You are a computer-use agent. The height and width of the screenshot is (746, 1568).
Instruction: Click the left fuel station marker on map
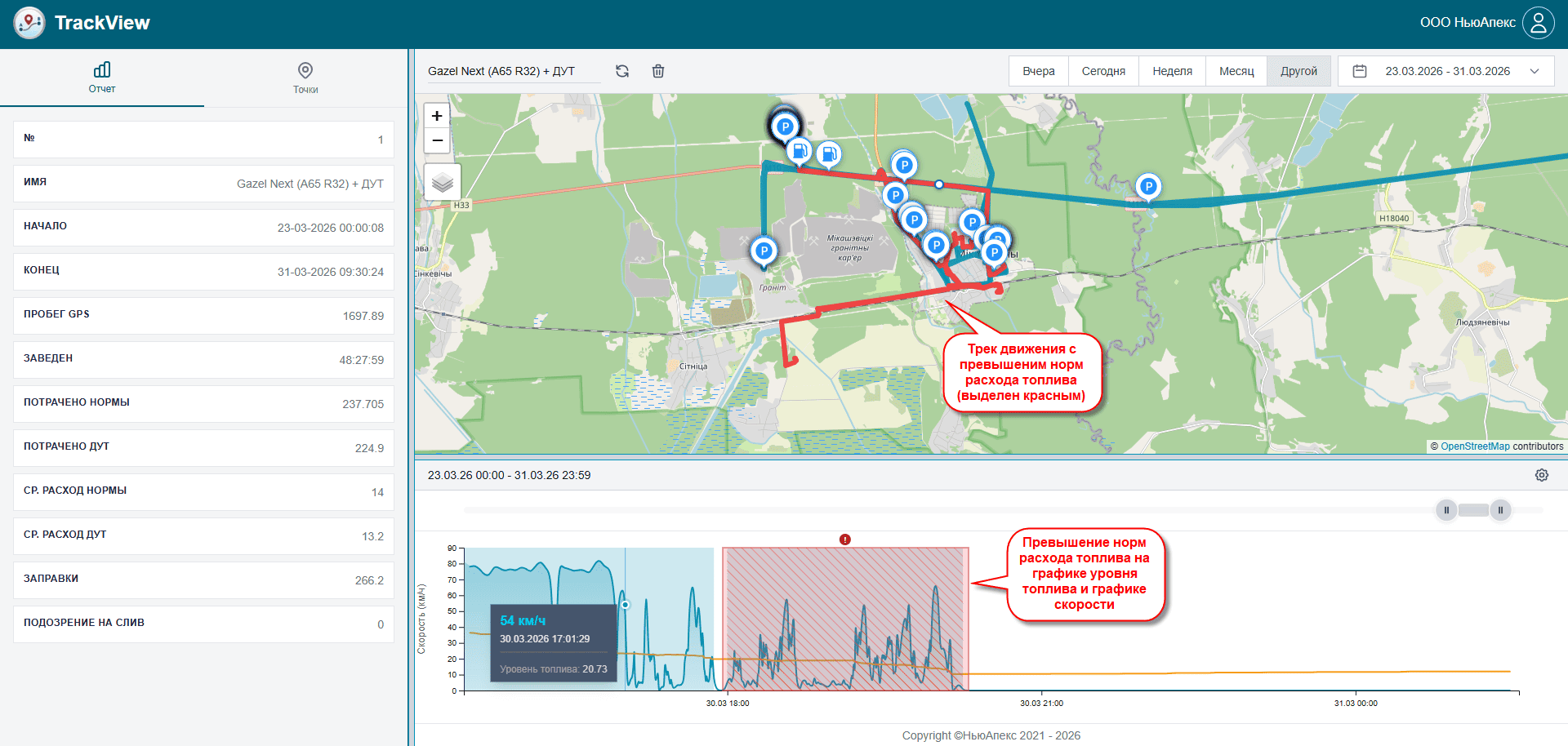[x=800, y=150]
